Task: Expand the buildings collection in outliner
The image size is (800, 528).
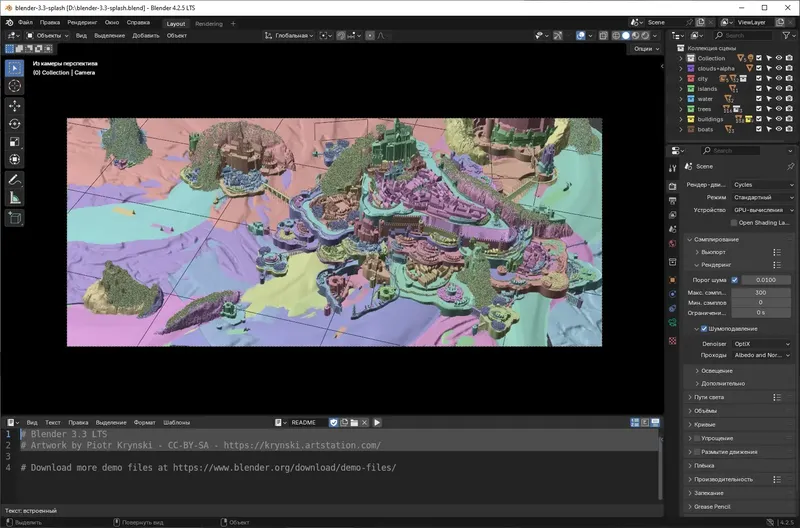Action: click(681, 119)
